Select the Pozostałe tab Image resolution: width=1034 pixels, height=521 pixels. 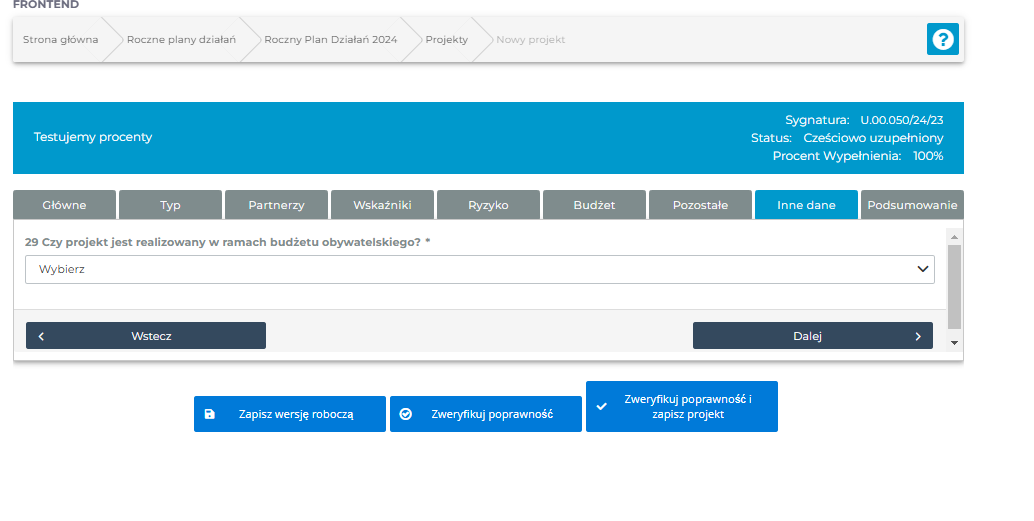(x=700, y=205)
